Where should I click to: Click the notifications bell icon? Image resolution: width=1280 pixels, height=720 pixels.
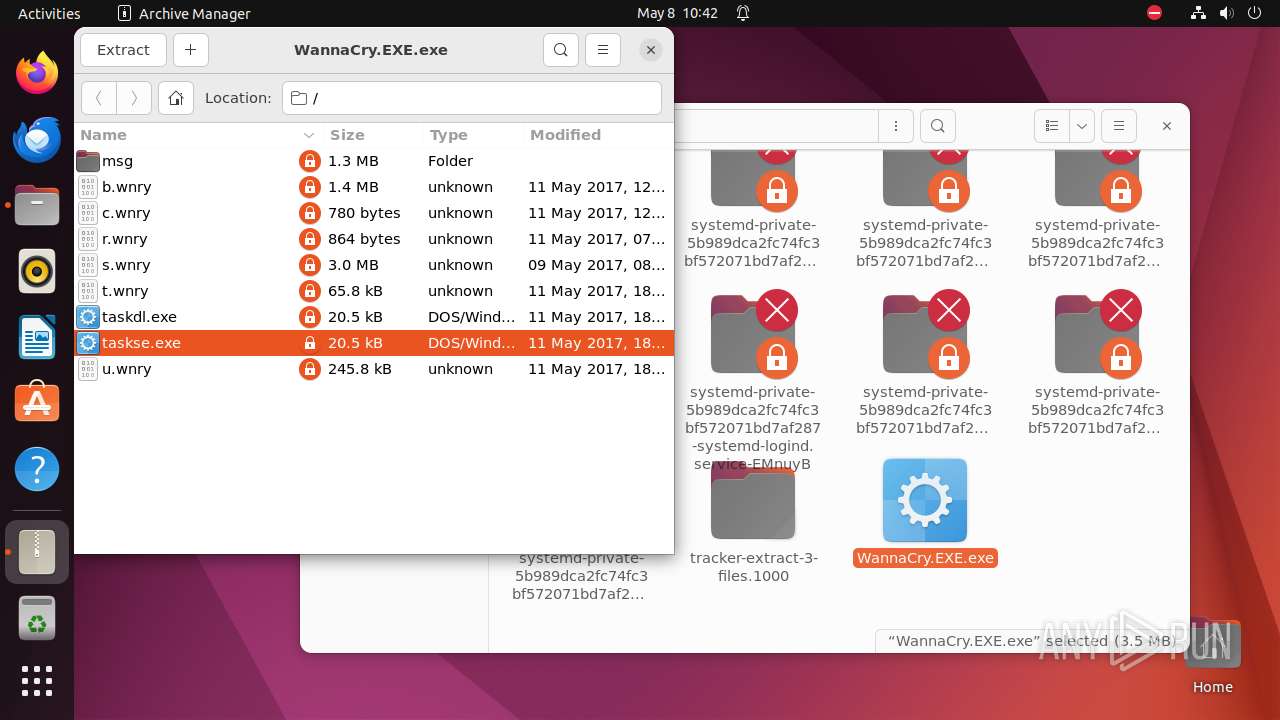[x=743, y=13]
